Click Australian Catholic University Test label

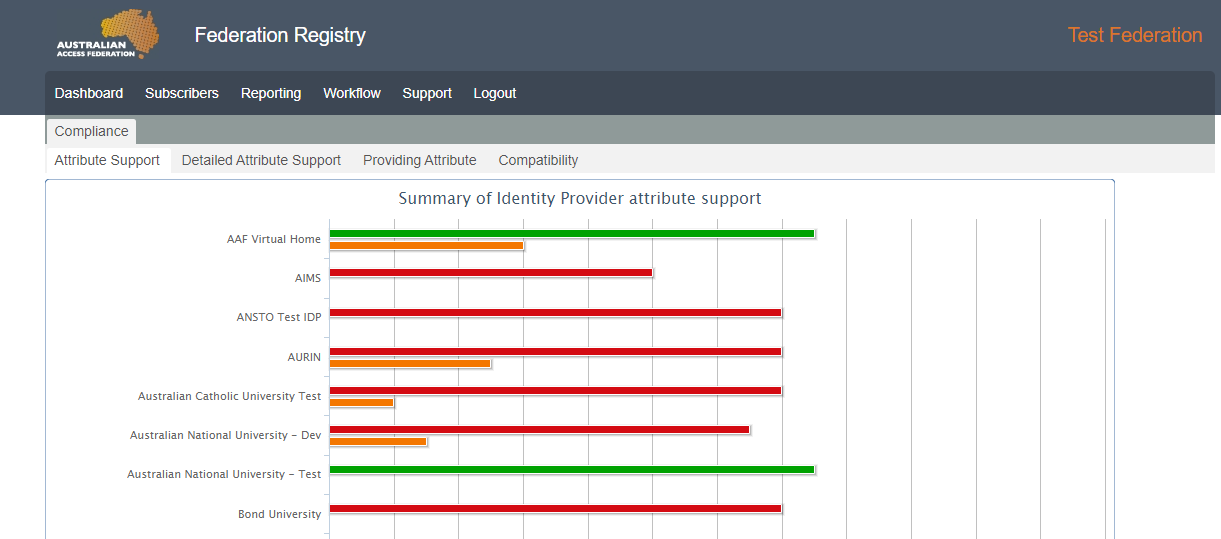230,396
